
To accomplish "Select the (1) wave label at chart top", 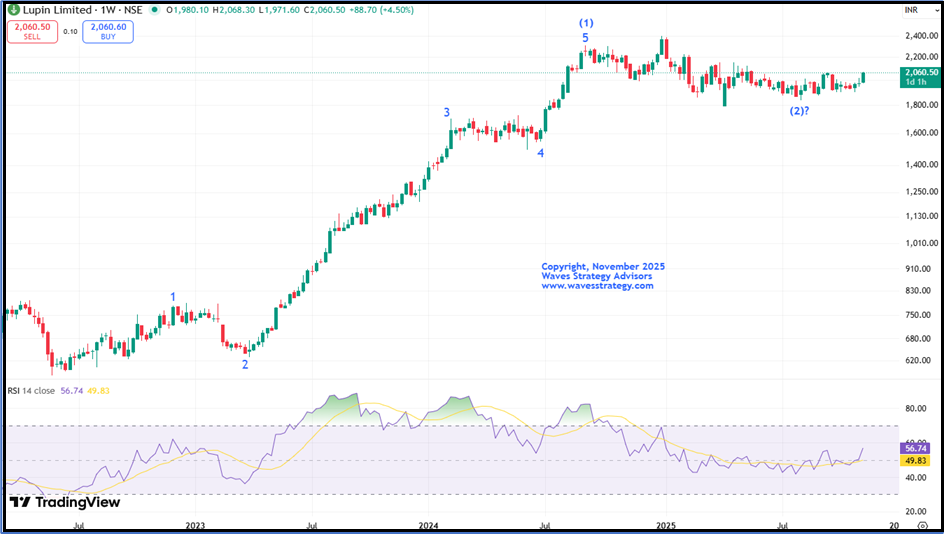I will coord(586,23).
